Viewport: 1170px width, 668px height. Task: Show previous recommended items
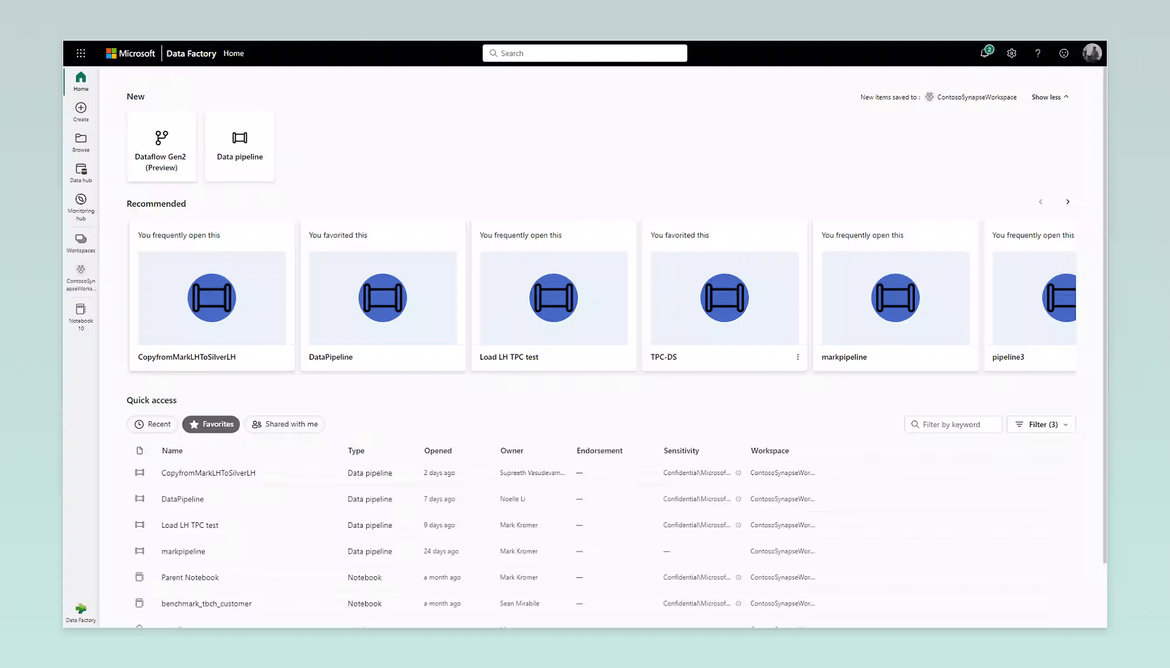point(1040,202)
